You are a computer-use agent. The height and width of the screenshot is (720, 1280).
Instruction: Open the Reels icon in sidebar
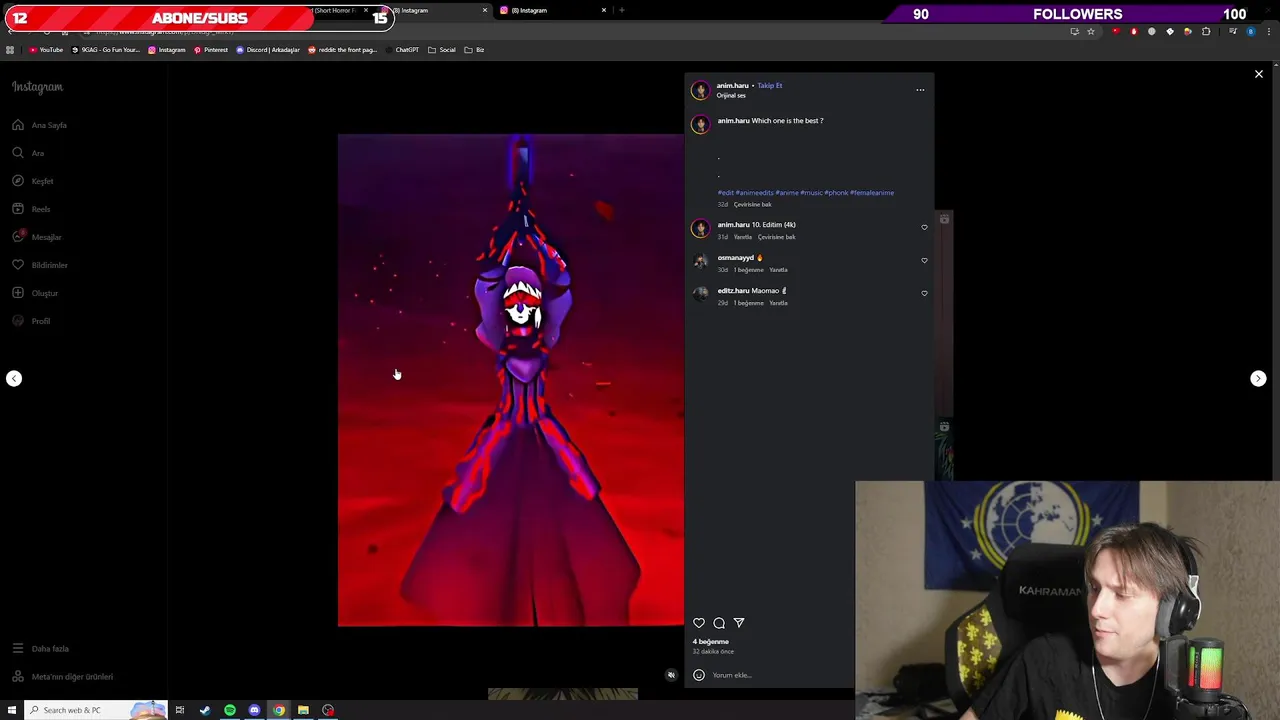click(x=18, y=209)
